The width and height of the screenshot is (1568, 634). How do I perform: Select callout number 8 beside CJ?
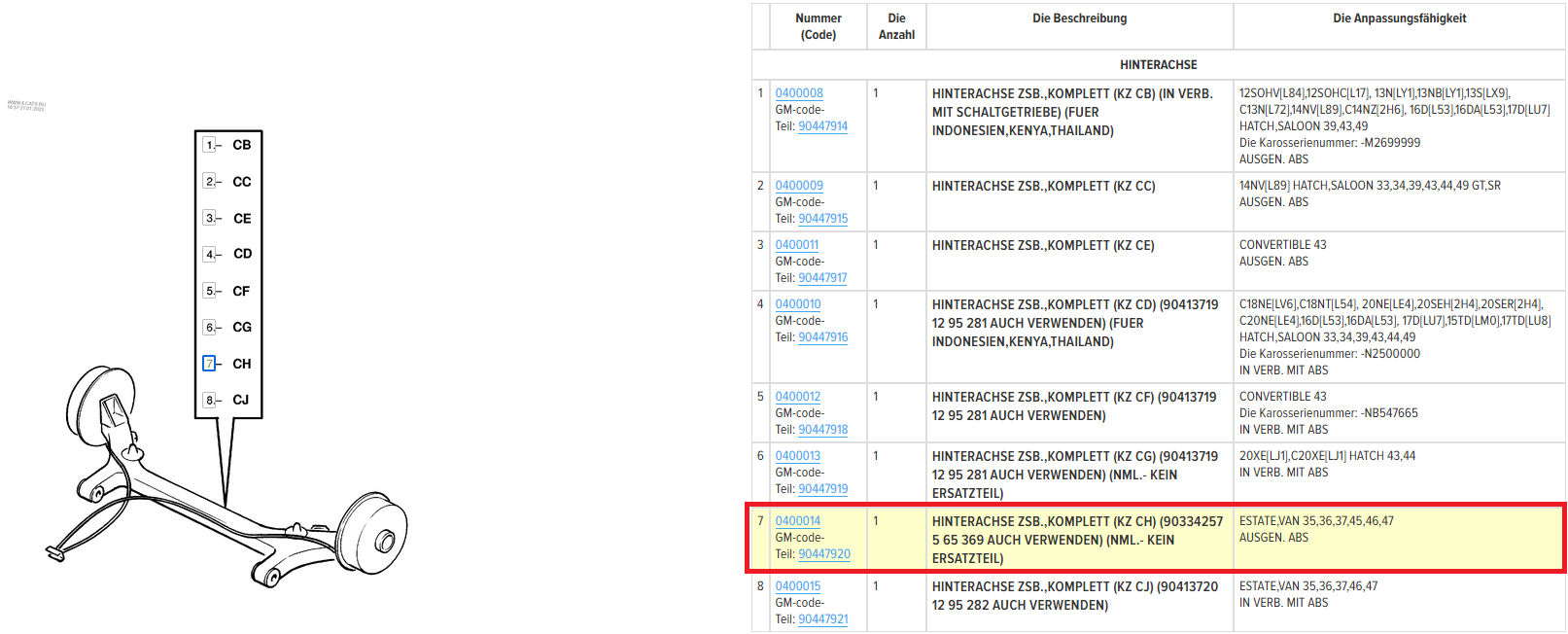[209, 400]
